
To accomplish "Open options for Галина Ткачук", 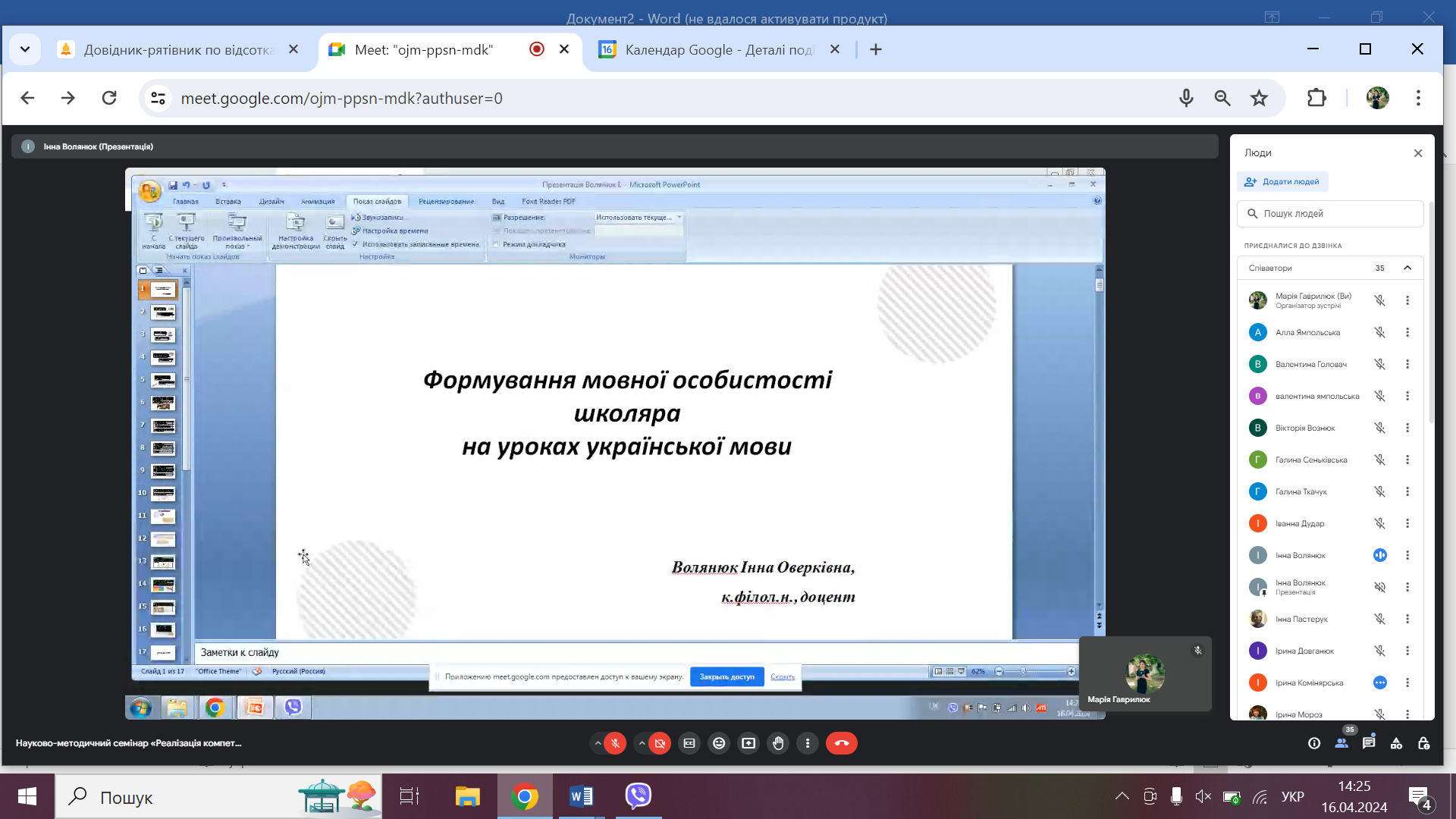I will 1407,491.
